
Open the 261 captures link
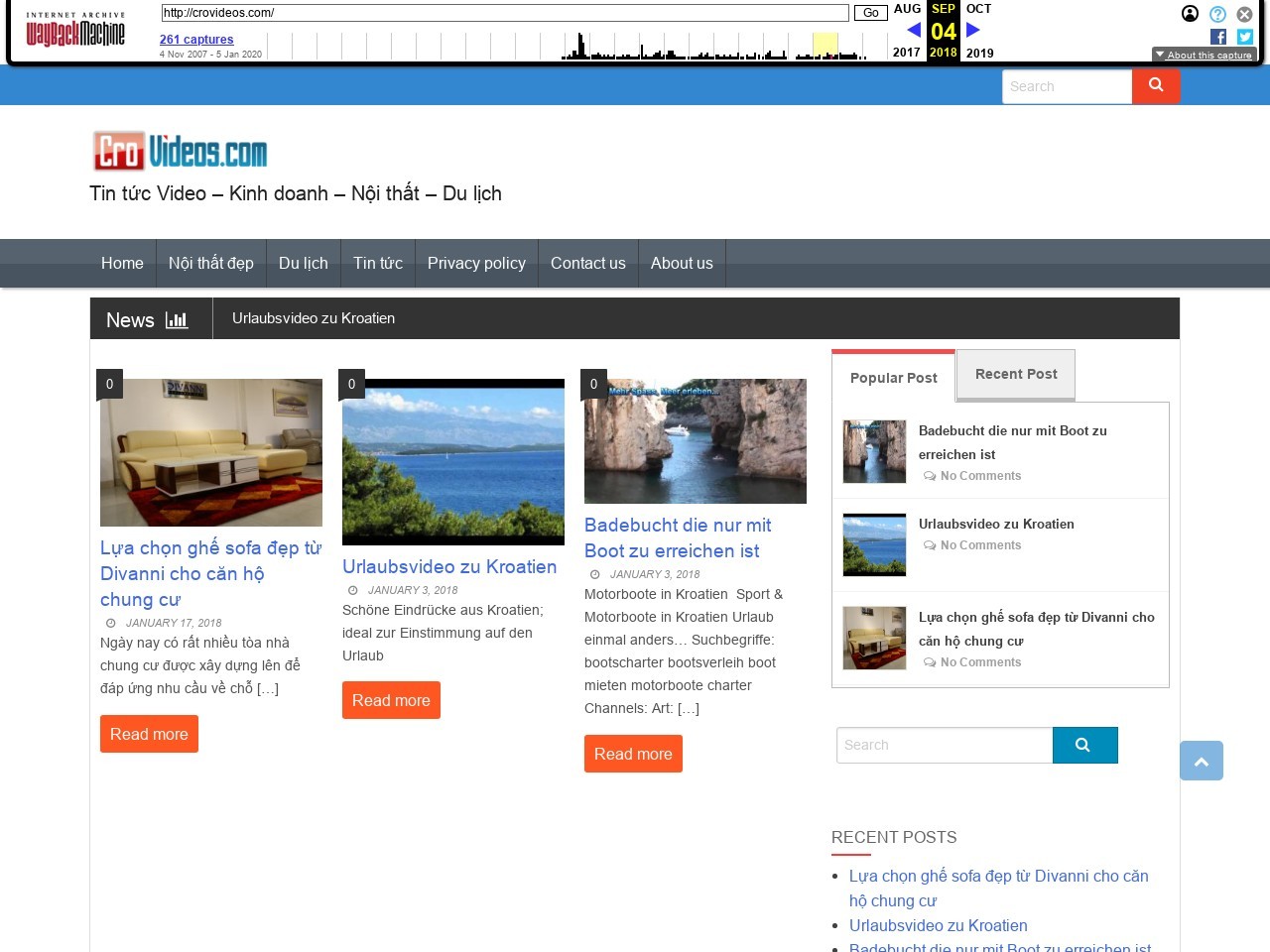(x=196, y=40)
